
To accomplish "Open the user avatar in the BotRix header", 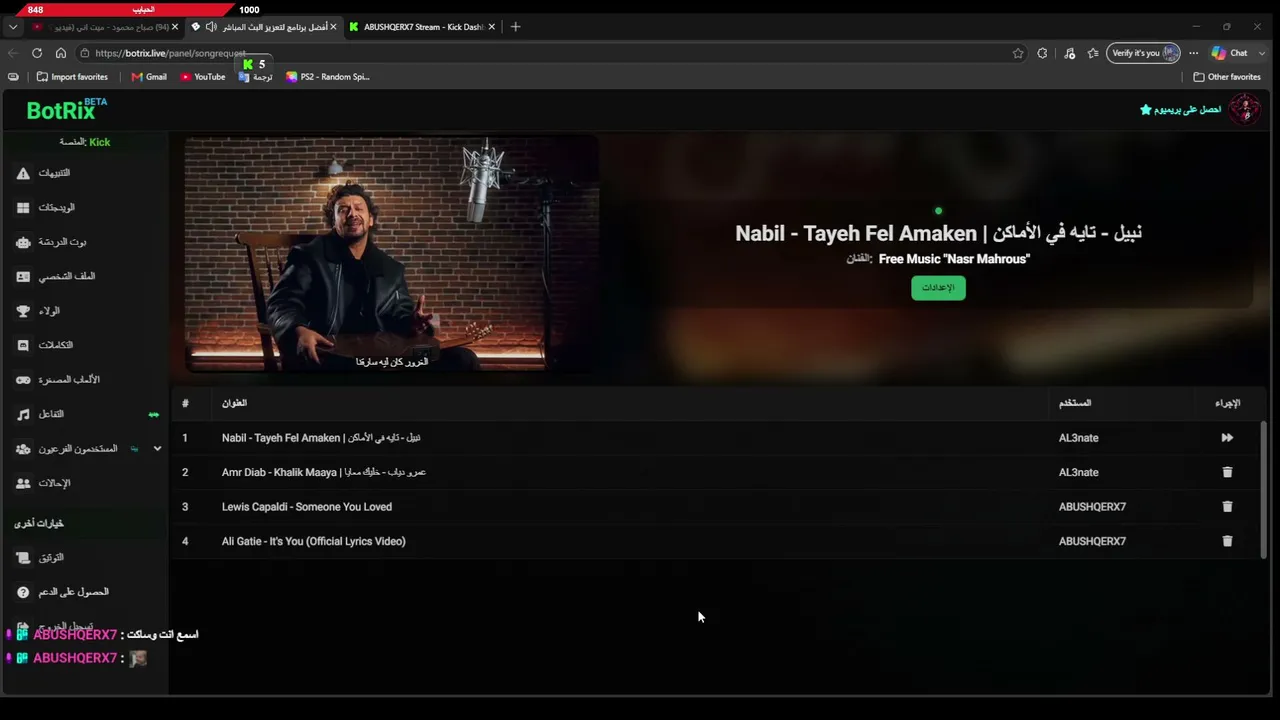I will (x=1245, y=109).
